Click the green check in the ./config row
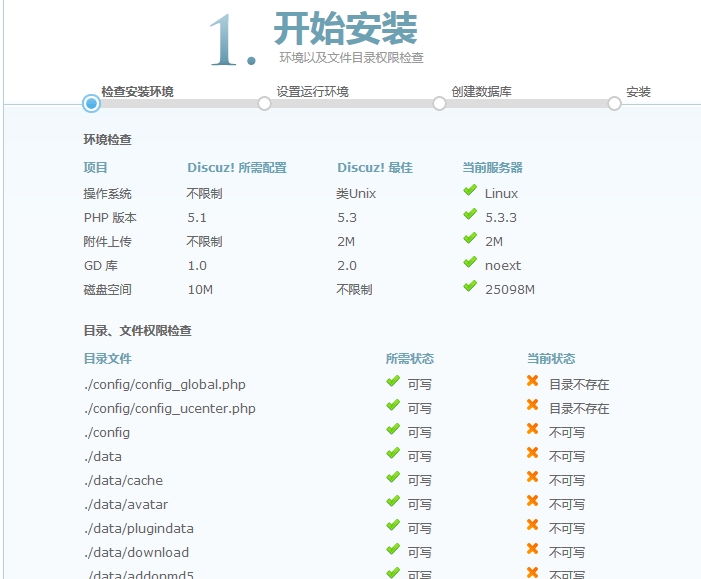701x579 pixels. pos(393,429)
